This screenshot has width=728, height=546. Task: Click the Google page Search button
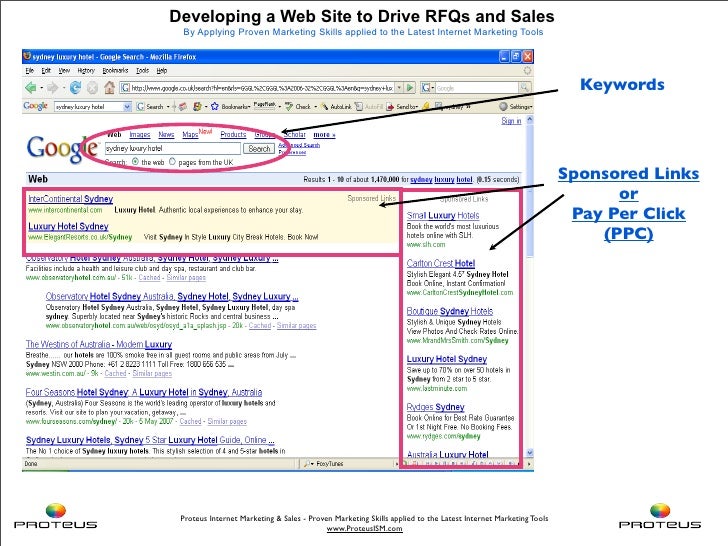(x=259, y=149)
